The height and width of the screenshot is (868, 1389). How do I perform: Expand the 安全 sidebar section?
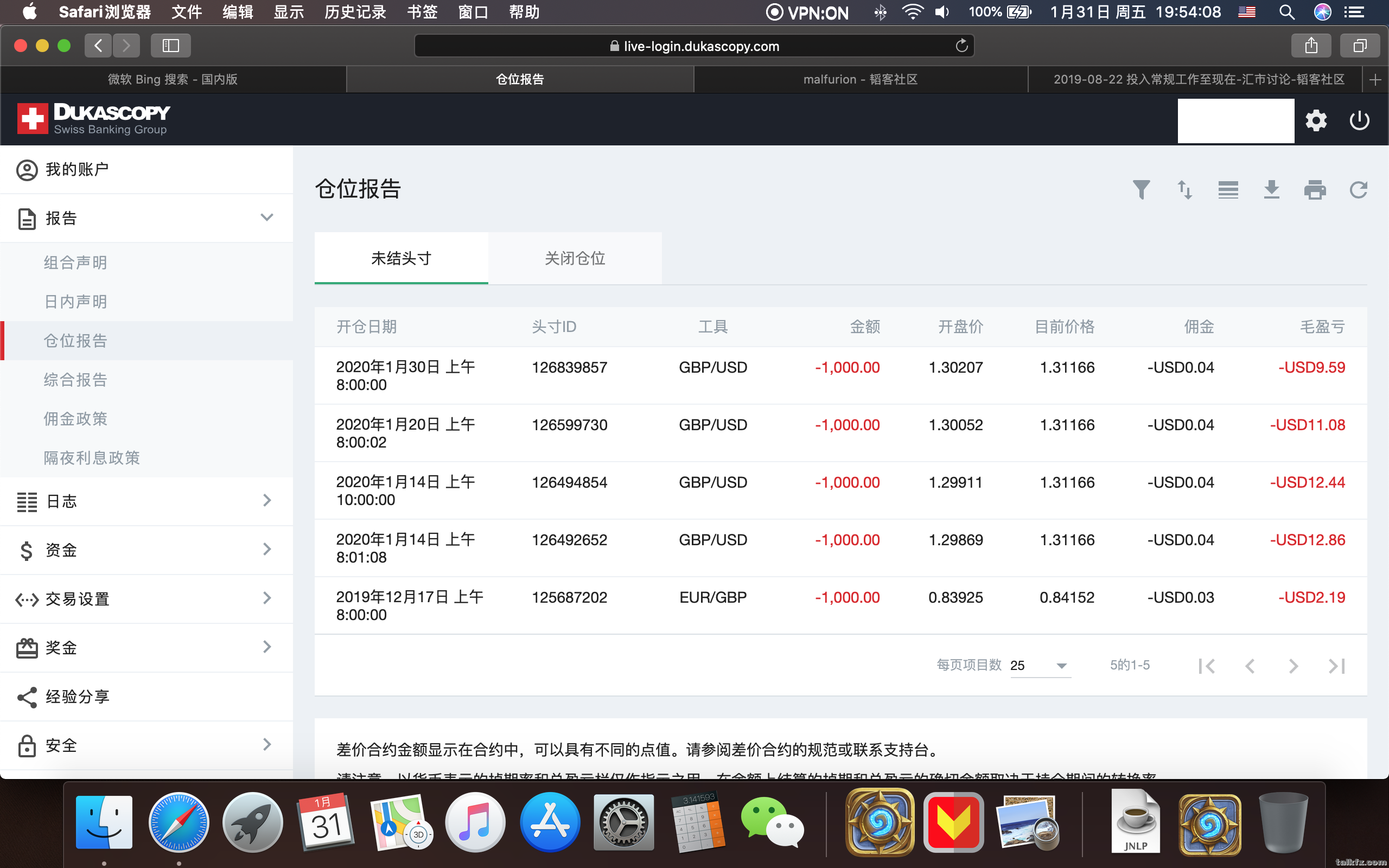[266, 744]
